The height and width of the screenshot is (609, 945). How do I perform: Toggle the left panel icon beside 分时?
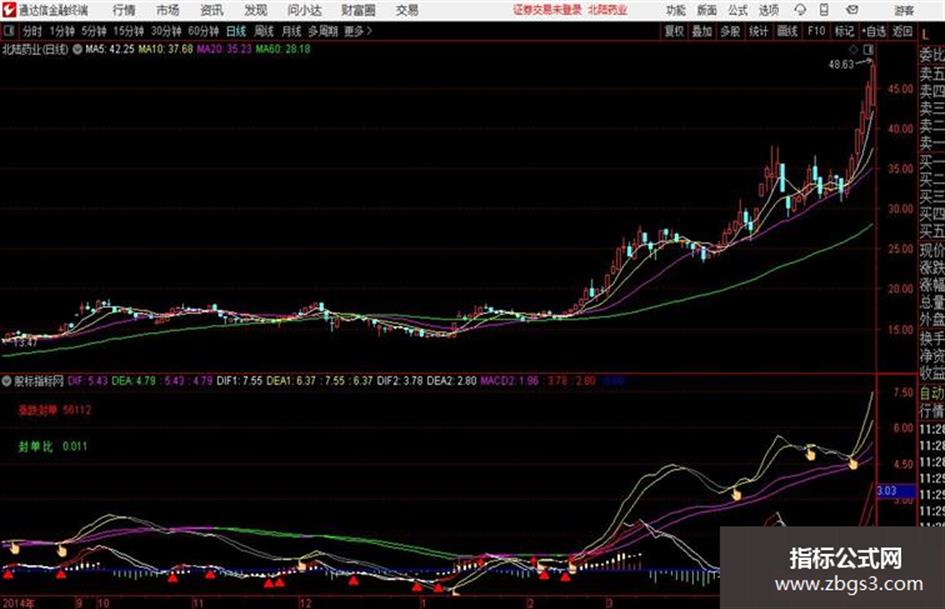coord(8,31)
